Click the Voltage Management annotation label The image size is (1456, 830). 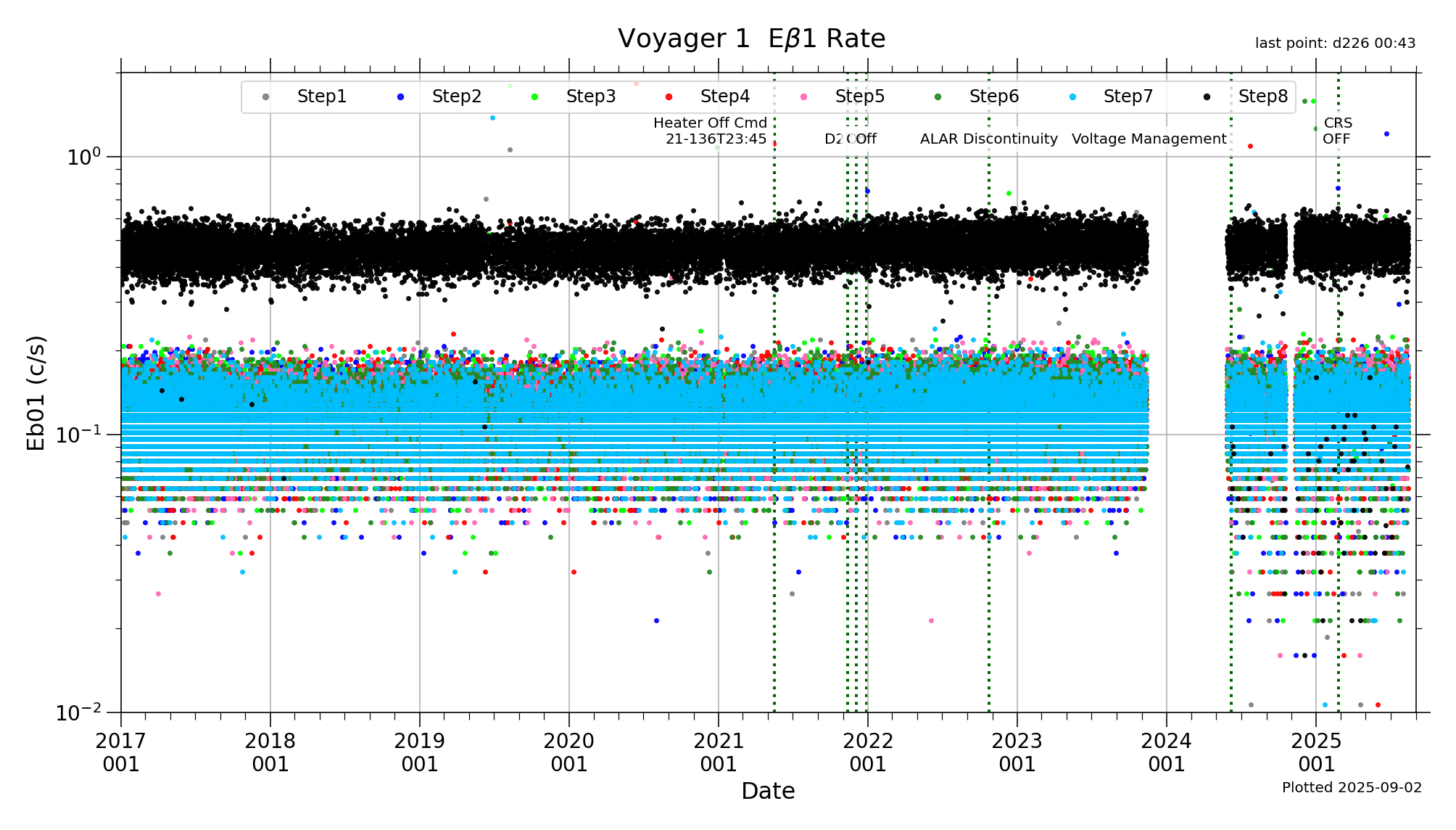click(1149, 139)
